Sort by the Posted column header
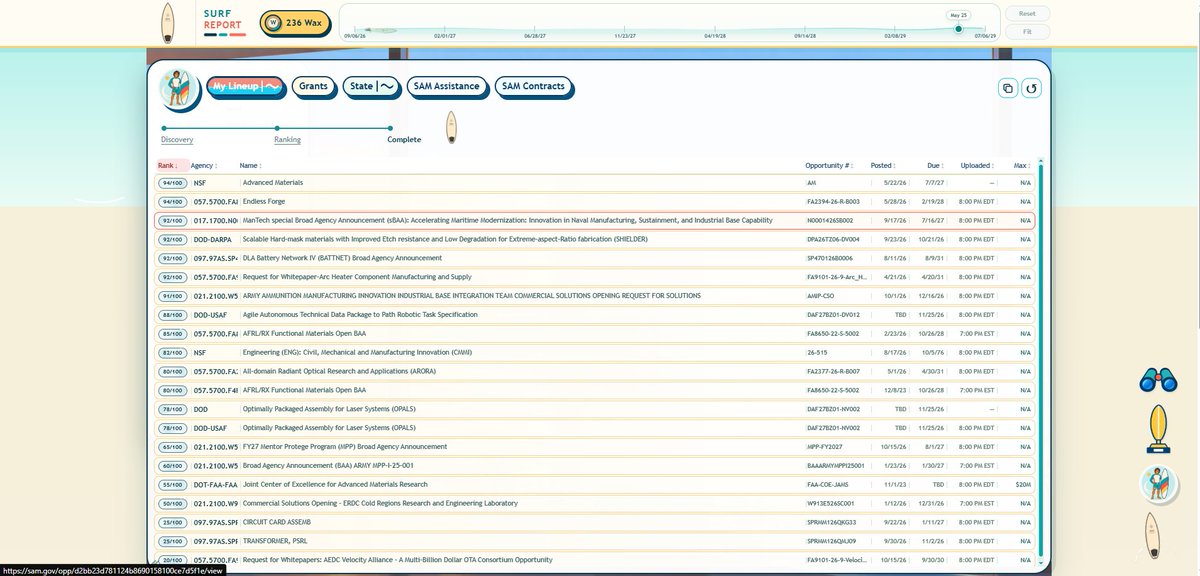This screenshot has width=1200, height=576. tap(882, 165)
